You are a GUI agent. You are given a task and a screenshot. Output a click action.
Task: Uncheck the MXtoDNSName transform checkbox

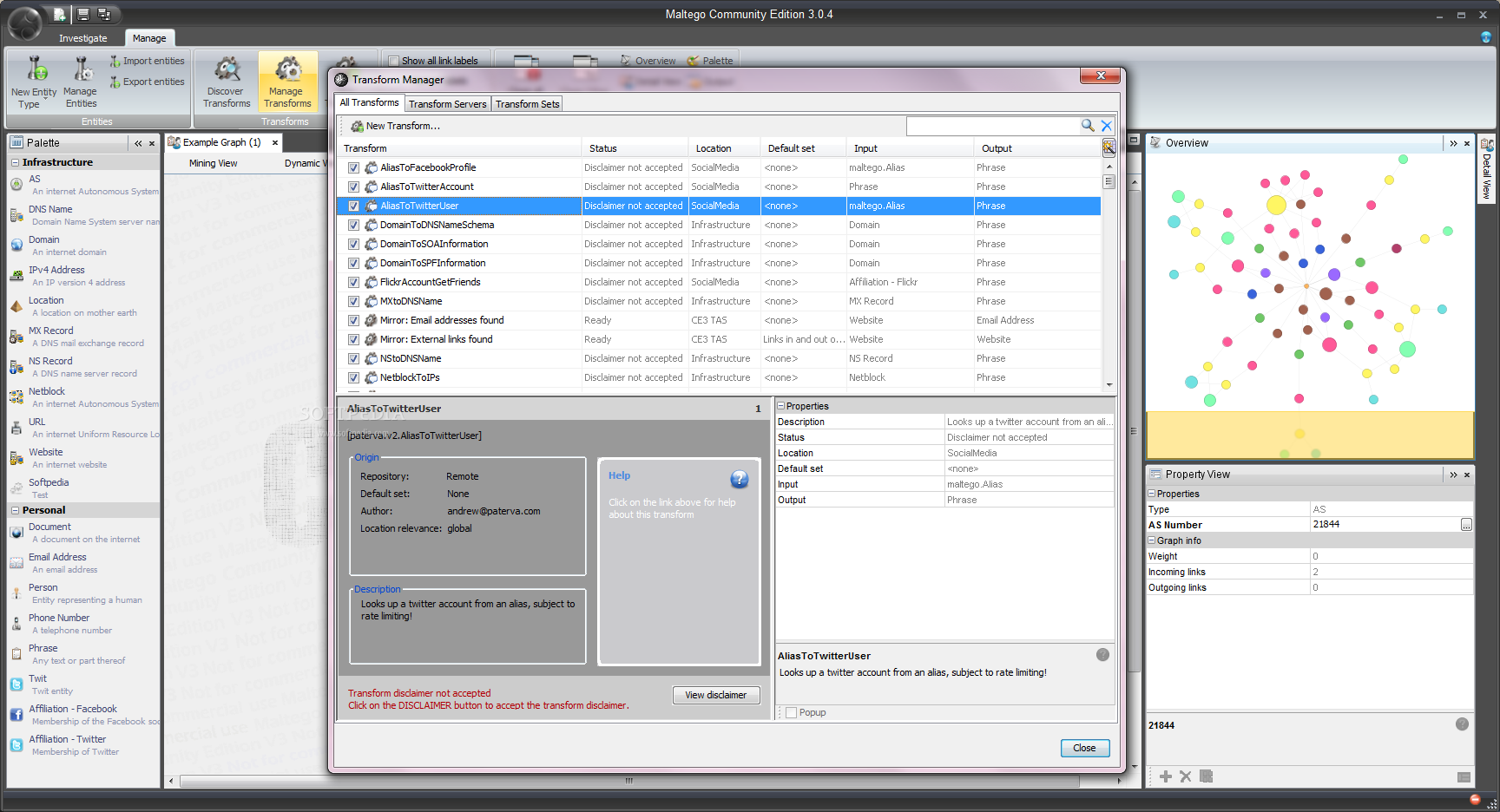353,301
